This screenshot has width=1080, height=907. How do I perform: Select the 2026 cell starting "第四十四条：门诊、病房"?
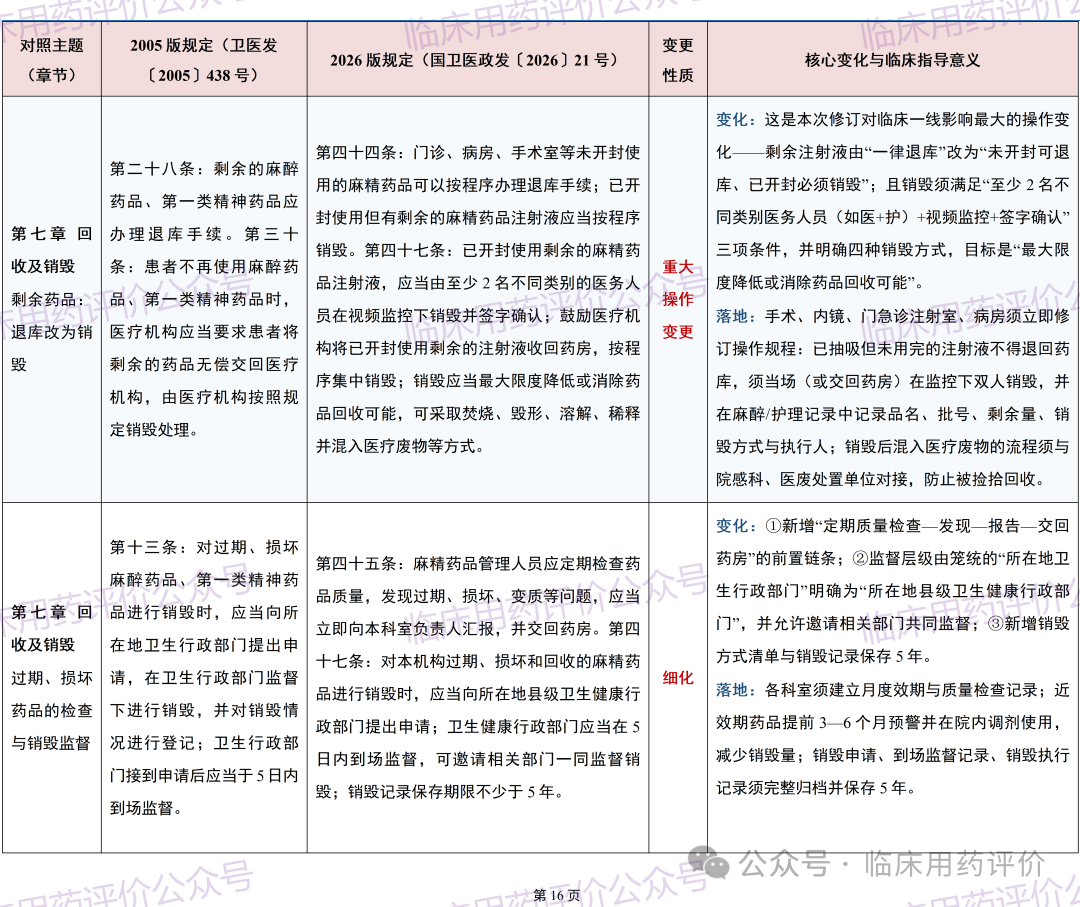coord(477,299)
